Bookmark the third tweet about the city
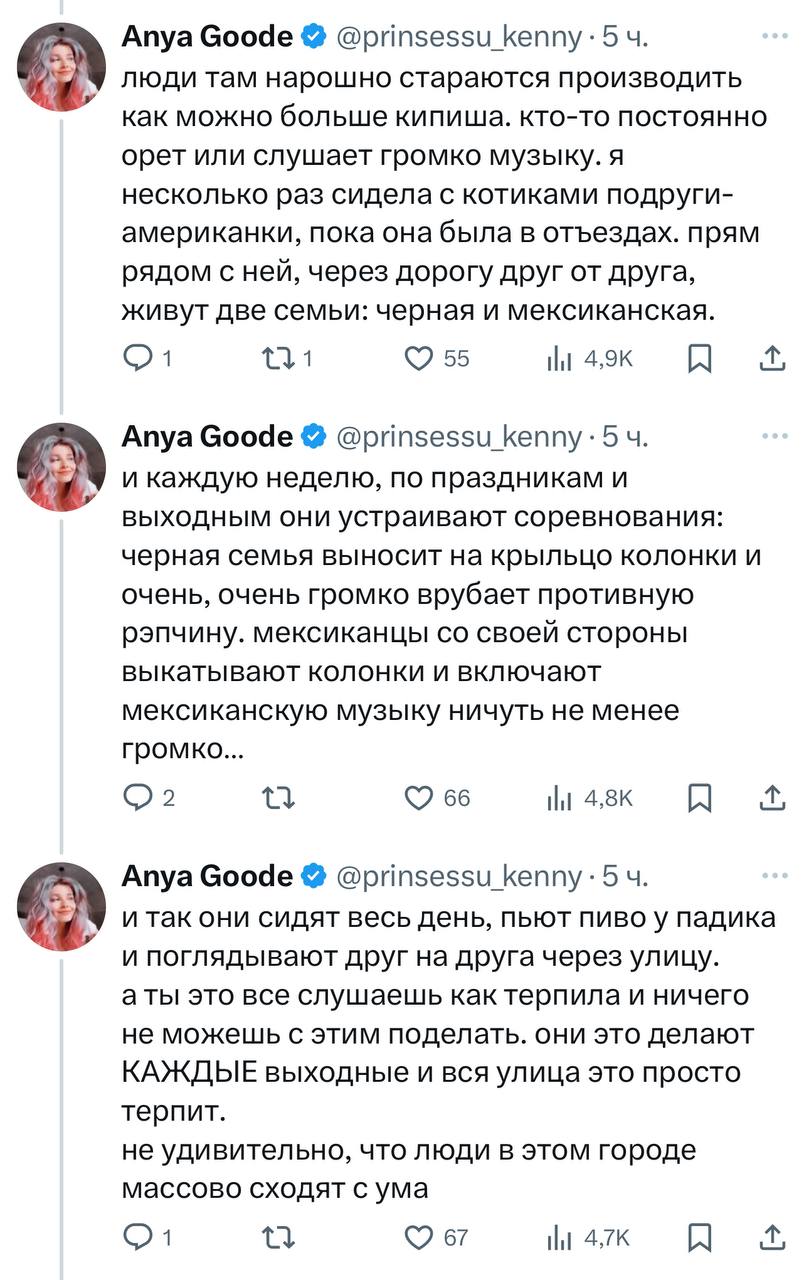Viewport: 809px width, 1280px height. pos(701,1238)
